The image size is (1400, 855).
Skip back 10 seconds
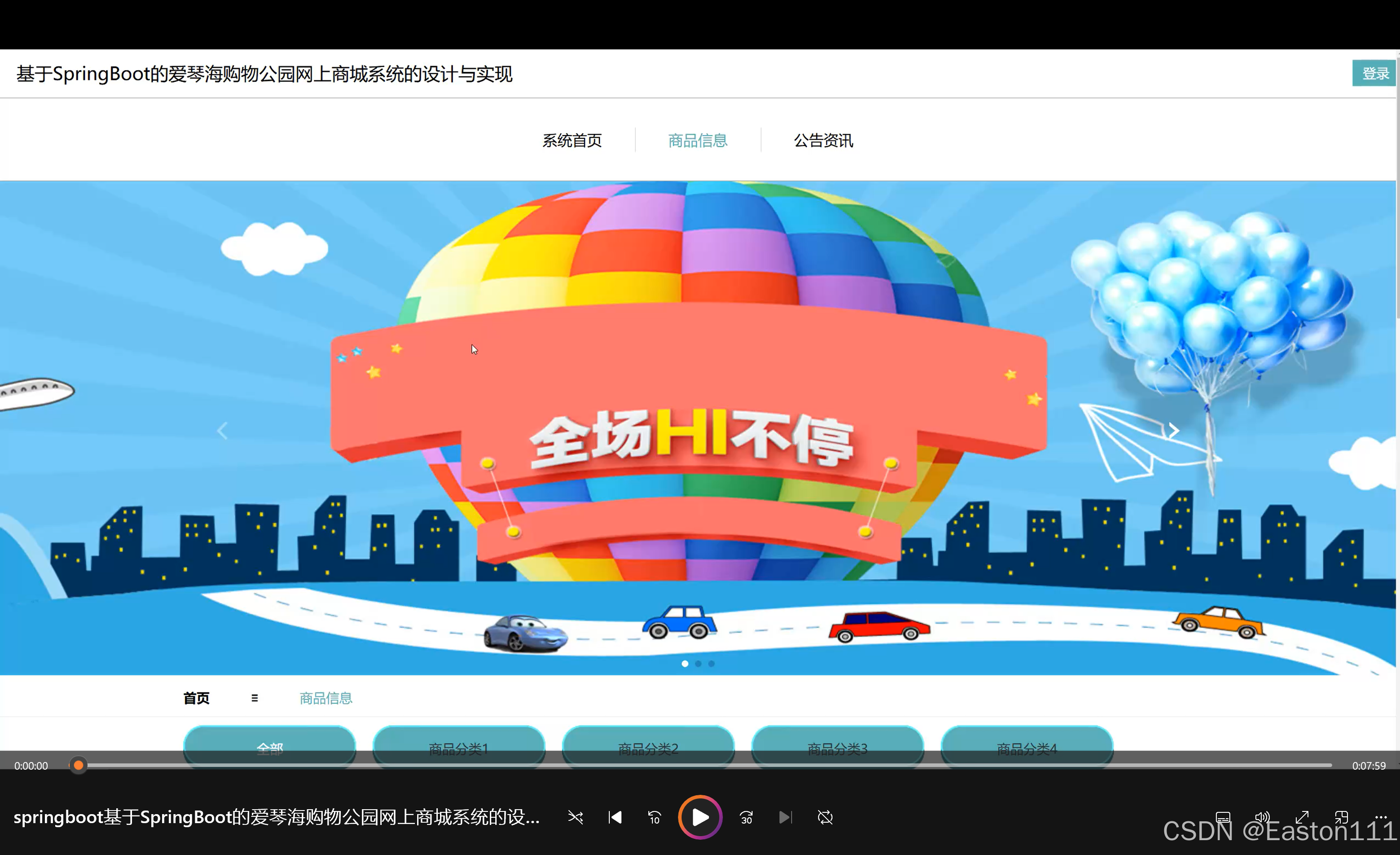tap(654, 817)
